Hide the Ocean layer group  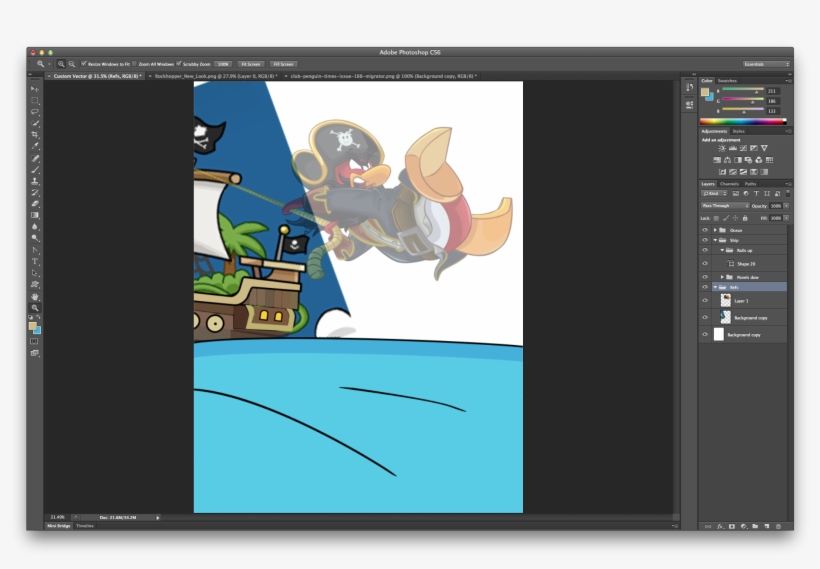(705, 230)
